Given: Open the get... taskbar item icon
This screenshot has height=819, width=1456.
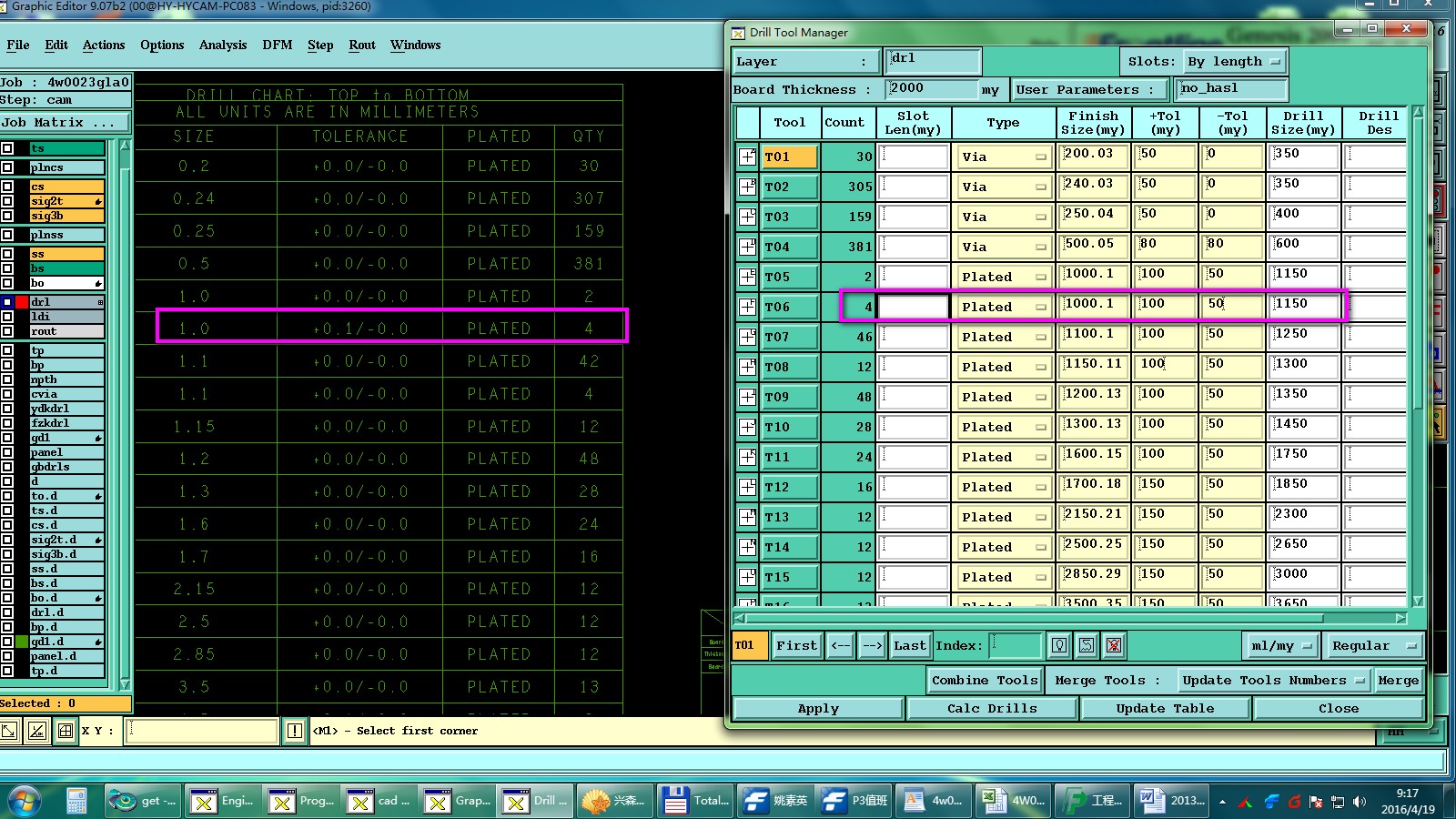Looking at the screenshot, I should click(x=144, y=801).
